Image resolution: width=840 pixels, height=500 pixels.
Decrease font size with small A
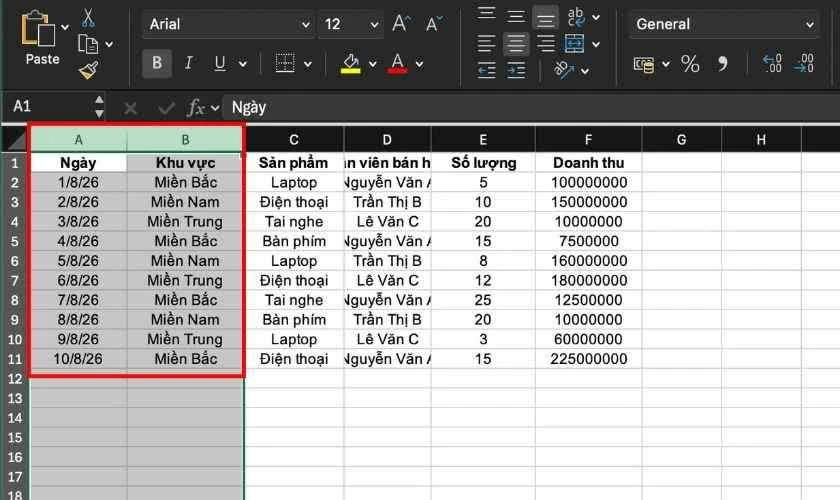pos(433,24)
